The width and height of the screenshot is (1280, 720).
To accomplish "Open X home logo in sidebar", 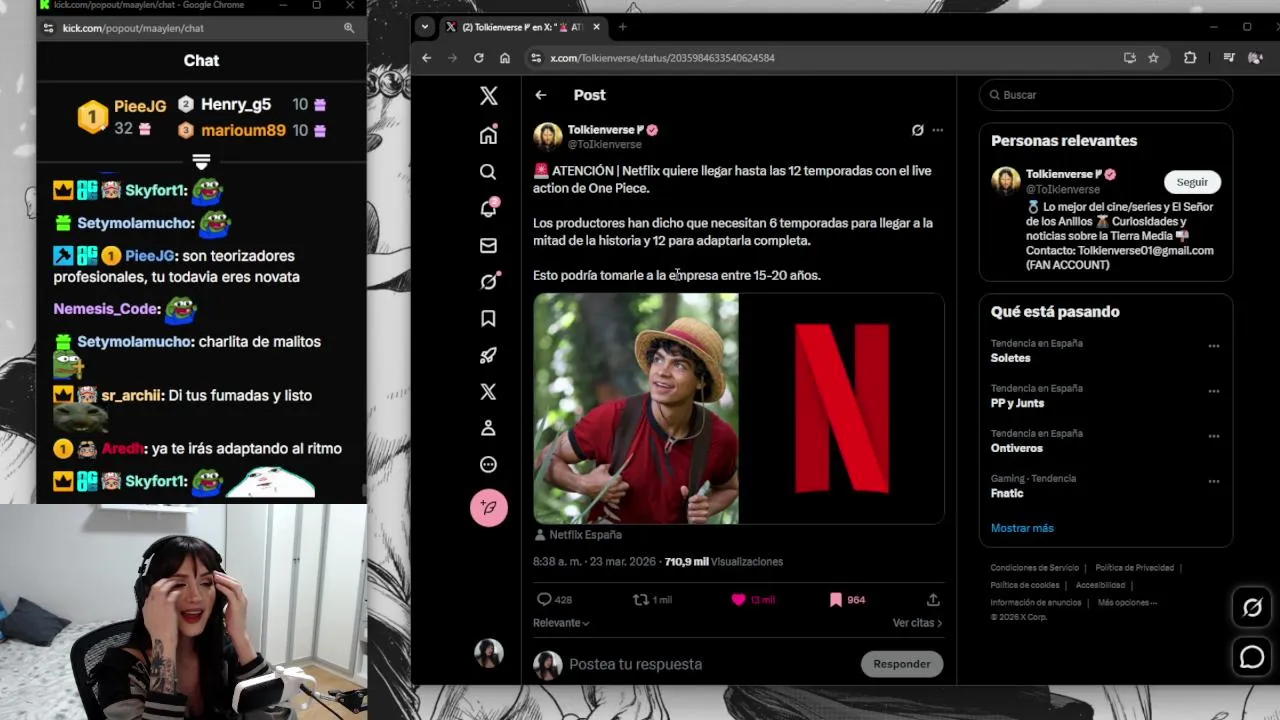I will pos(488,96).
